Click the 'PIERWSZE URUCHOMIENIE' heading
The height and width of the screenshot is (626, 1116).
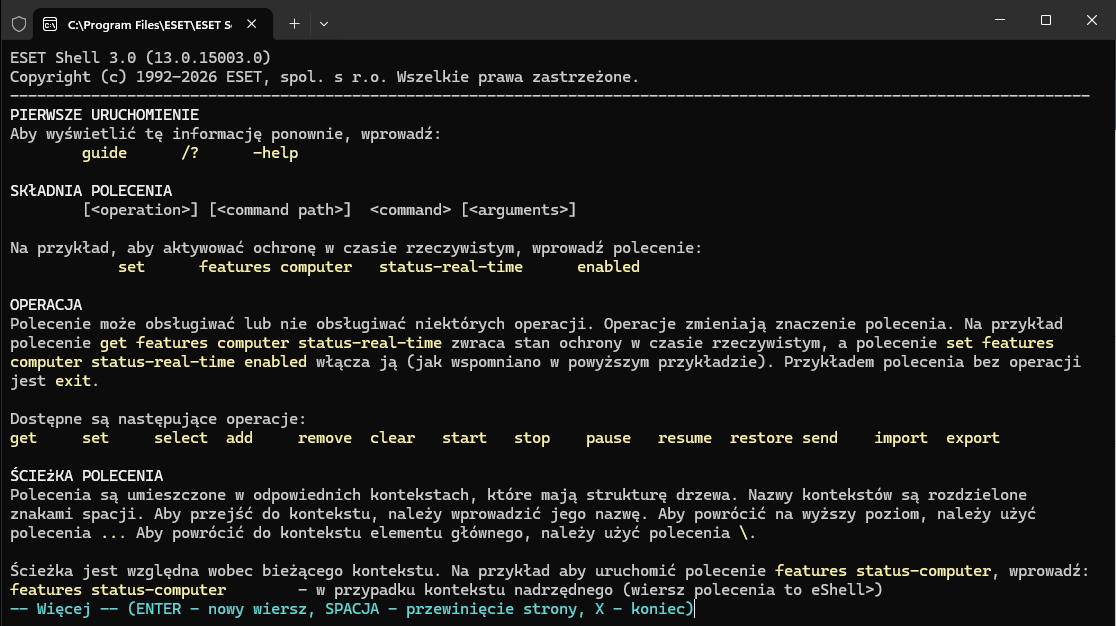105,115
